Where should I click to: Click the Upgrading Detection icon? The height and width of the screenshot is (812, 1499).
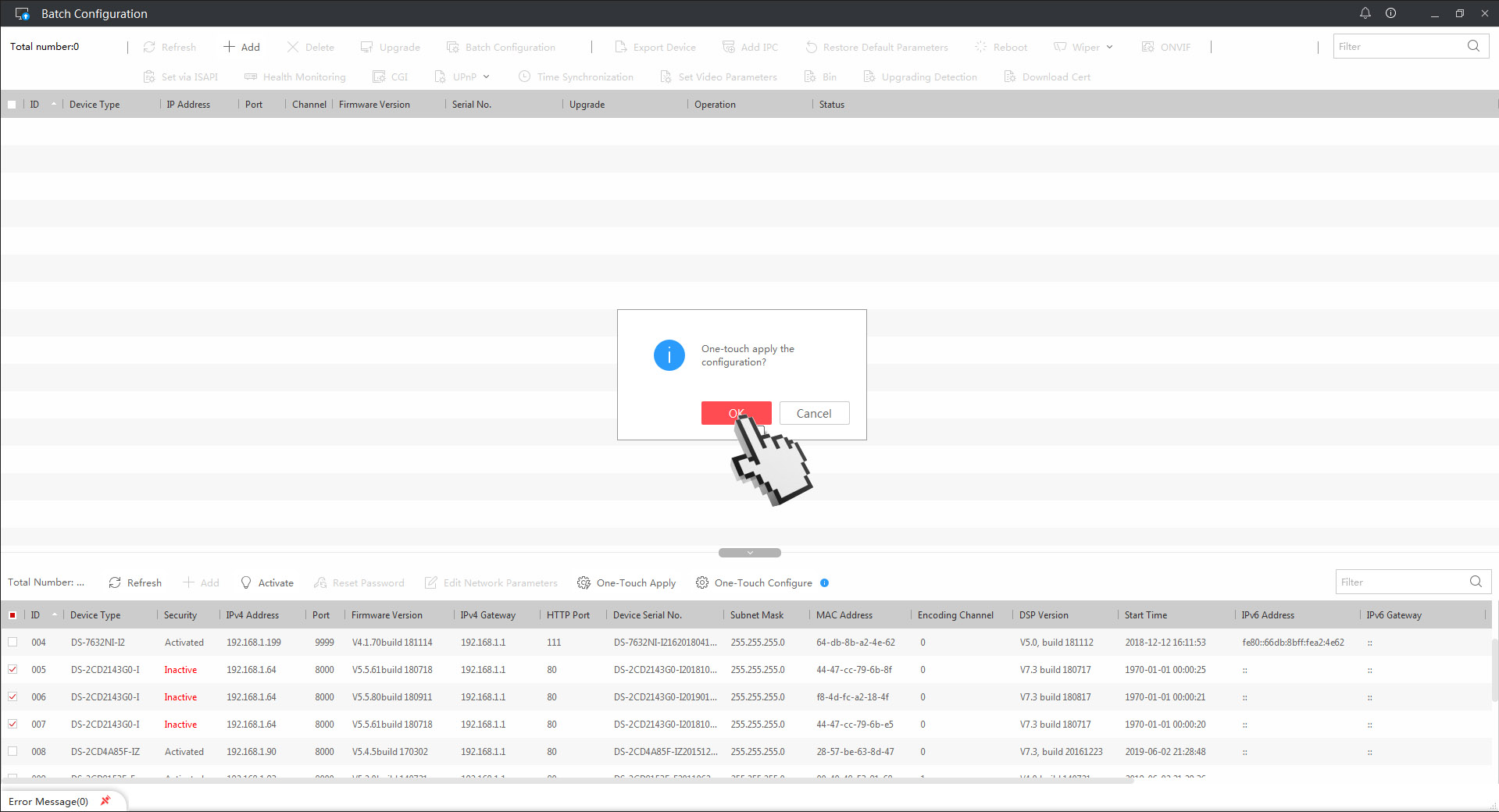tap(869, 77)
